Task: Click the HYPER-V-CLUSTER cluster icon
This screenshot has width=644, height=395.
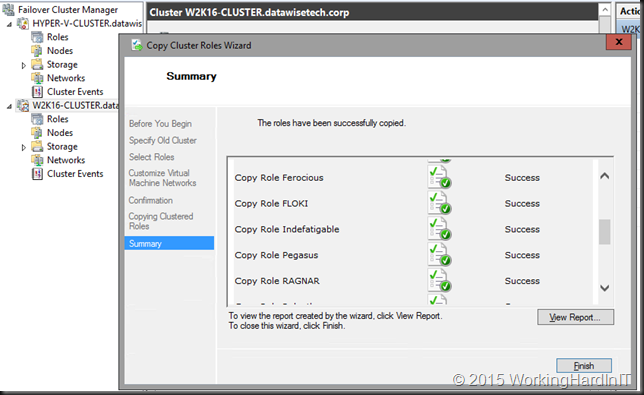Action: [23, 23]
